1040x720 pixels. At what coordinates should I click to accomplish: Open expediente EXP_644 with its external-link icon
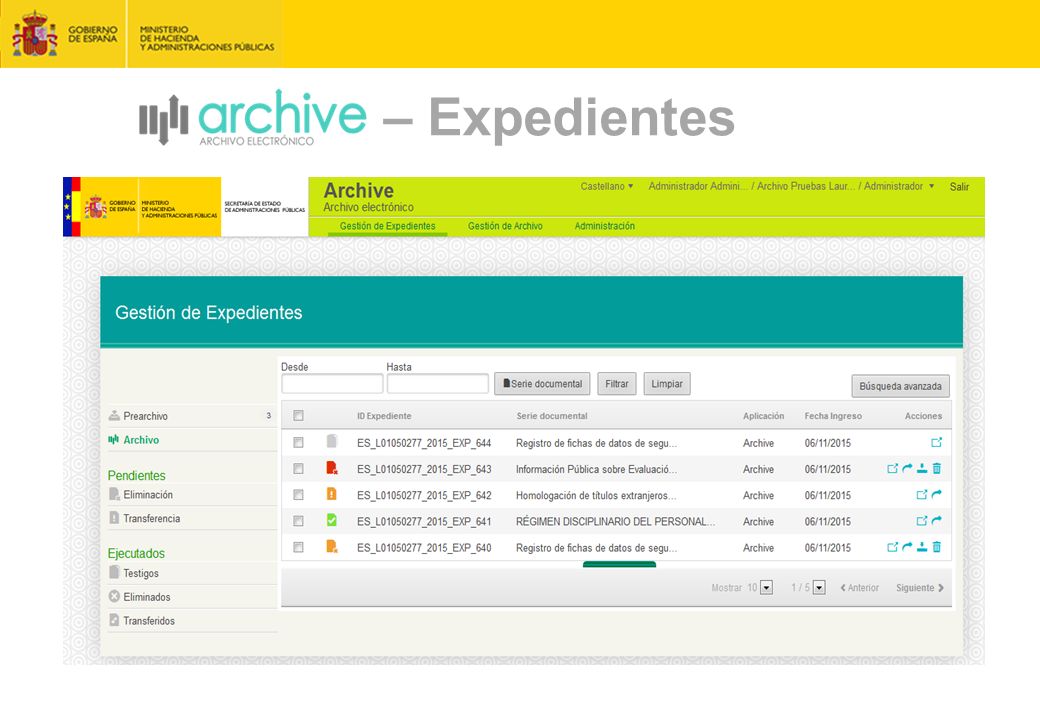(x=937, y=442)
